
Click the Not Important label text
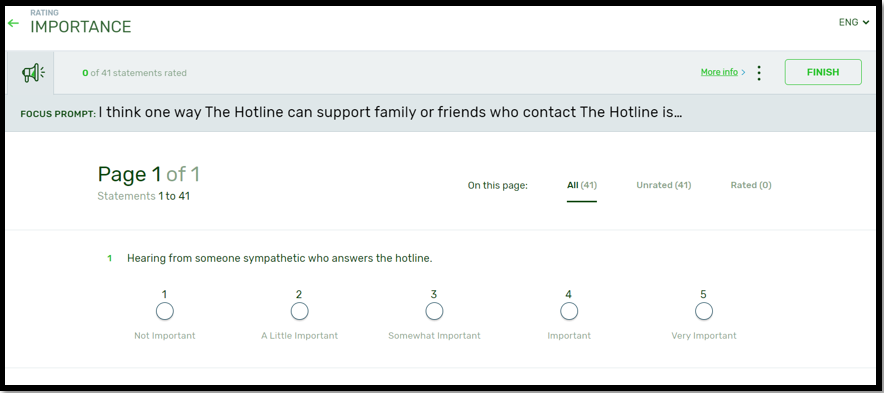tap(165, 335)
